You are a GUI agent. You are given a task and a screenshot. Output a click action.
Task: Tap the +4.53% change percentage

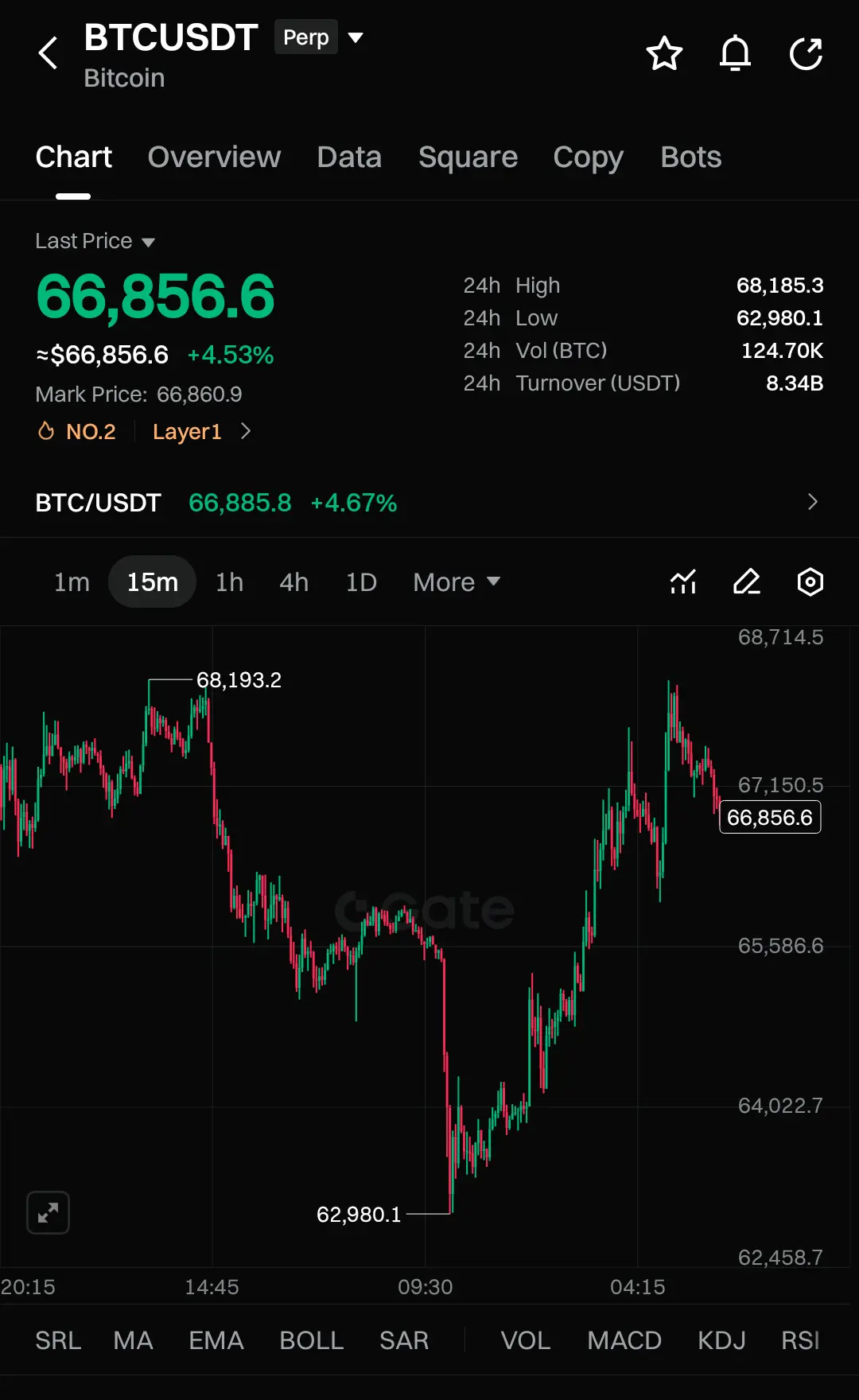(x=231, y=355)
